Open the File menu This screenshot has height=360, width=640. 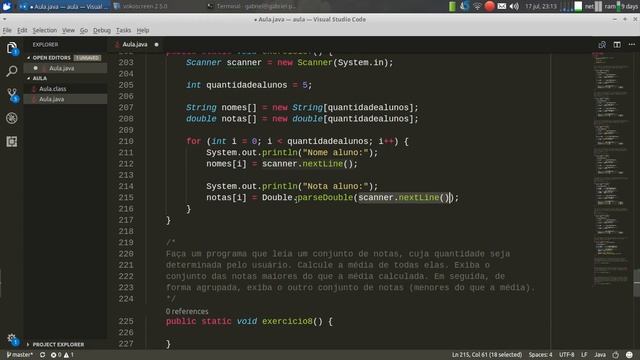pyautogui.click(x=7, y=30)
